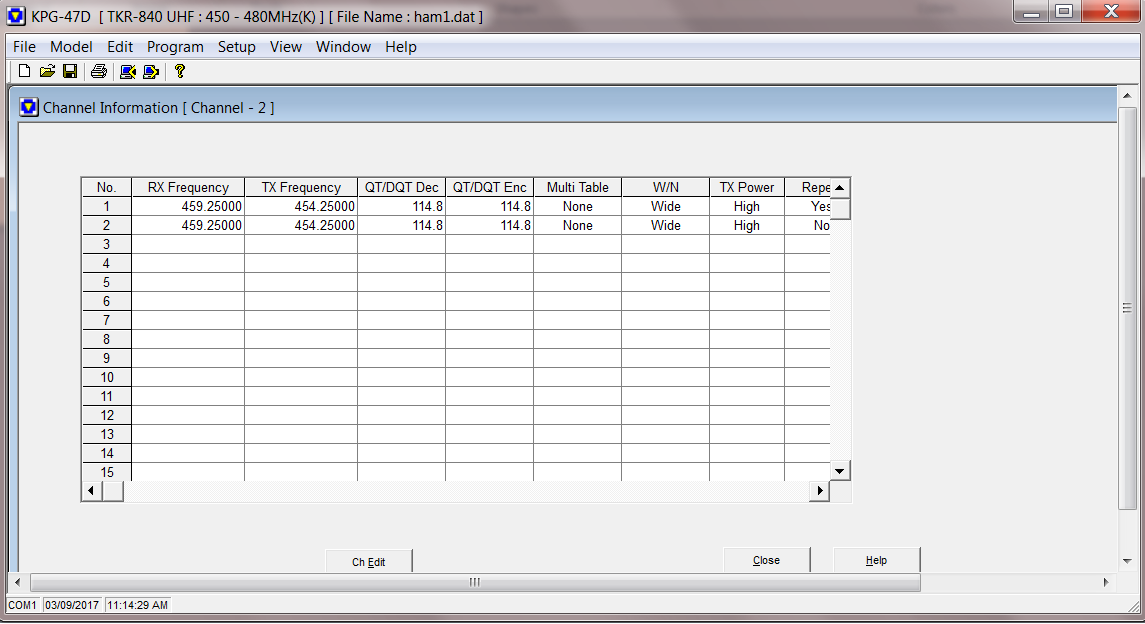Click the table's horizontal scroll right arrow
The image size is (1145, 624).
click(x=820, y=491)
